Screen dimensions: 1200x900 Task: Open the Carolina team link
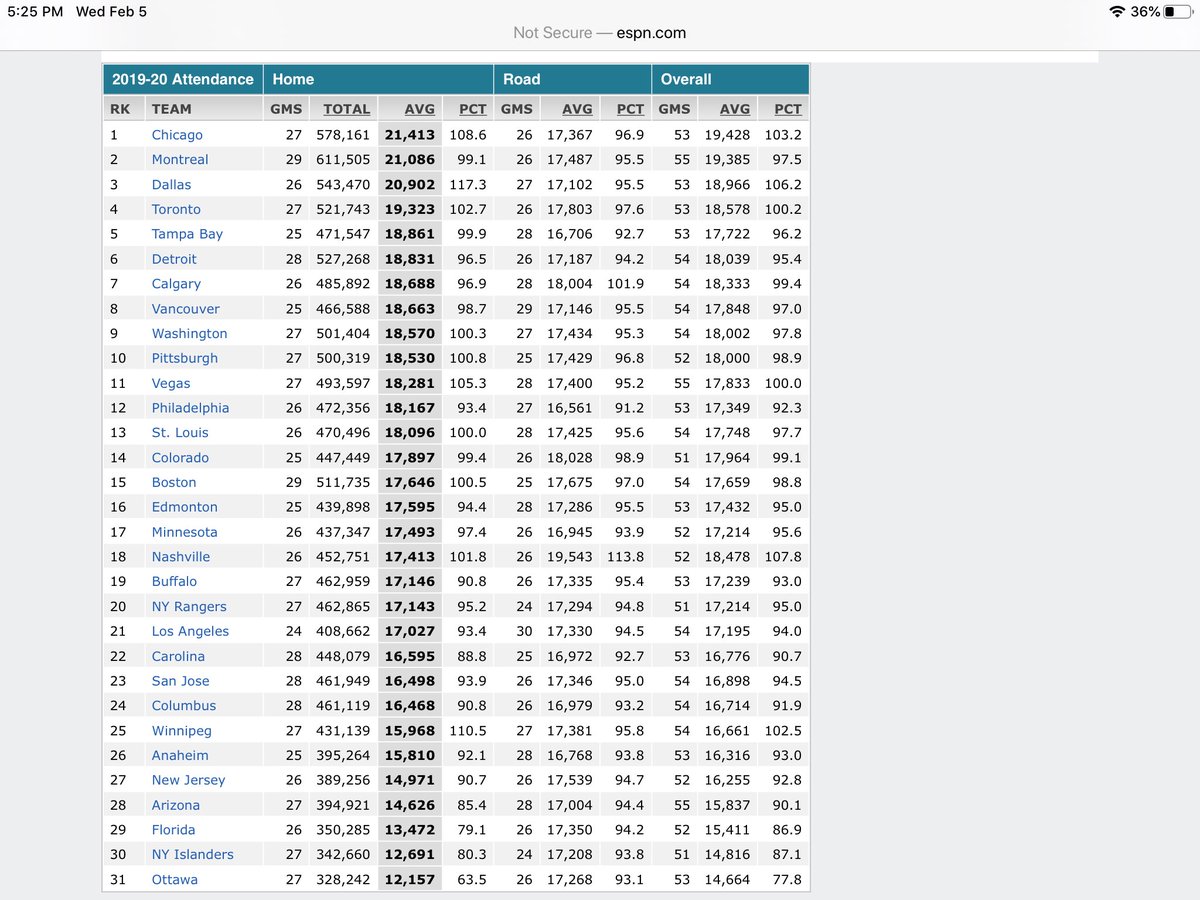tap(178, 656)
